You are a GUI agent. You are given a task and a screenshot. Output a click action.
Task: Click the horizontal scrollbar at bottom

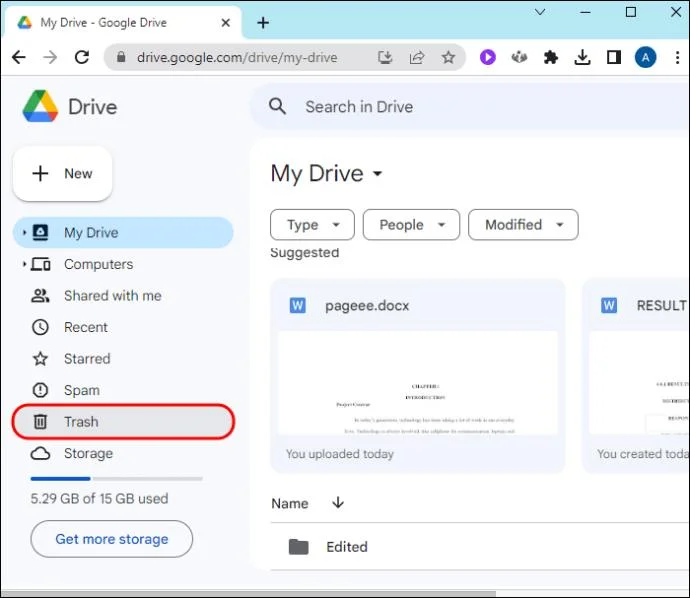(x=249, y=594)
